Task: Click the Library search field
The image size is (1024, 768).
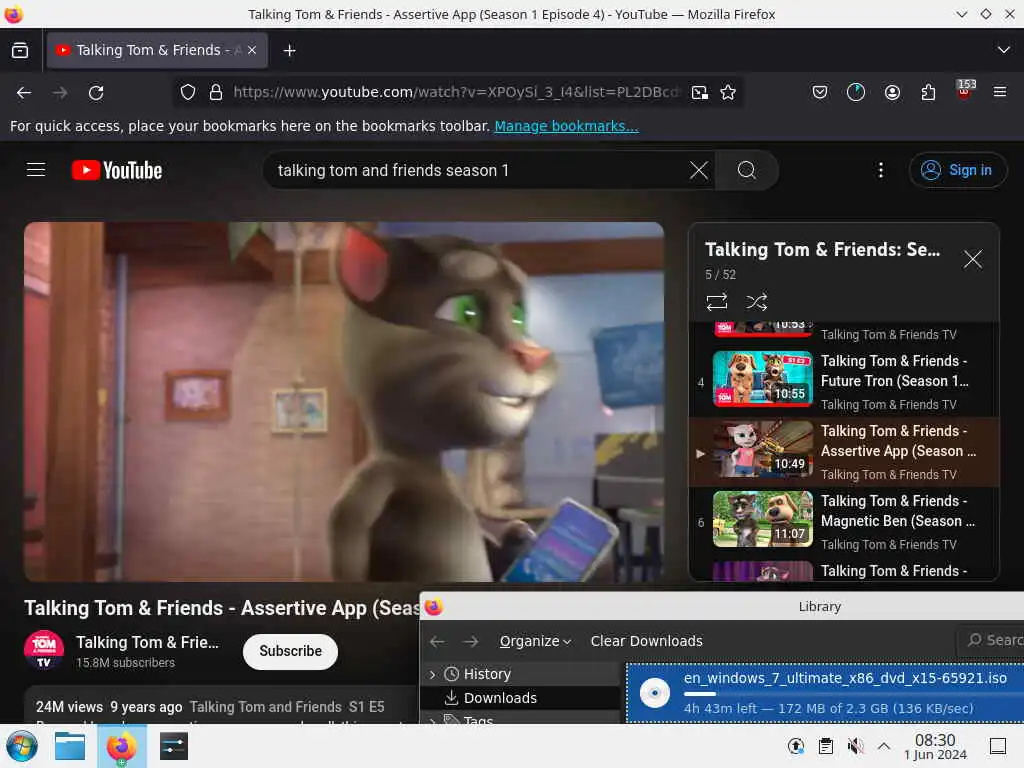Action: pyautogui.click(x=992, y=640)
